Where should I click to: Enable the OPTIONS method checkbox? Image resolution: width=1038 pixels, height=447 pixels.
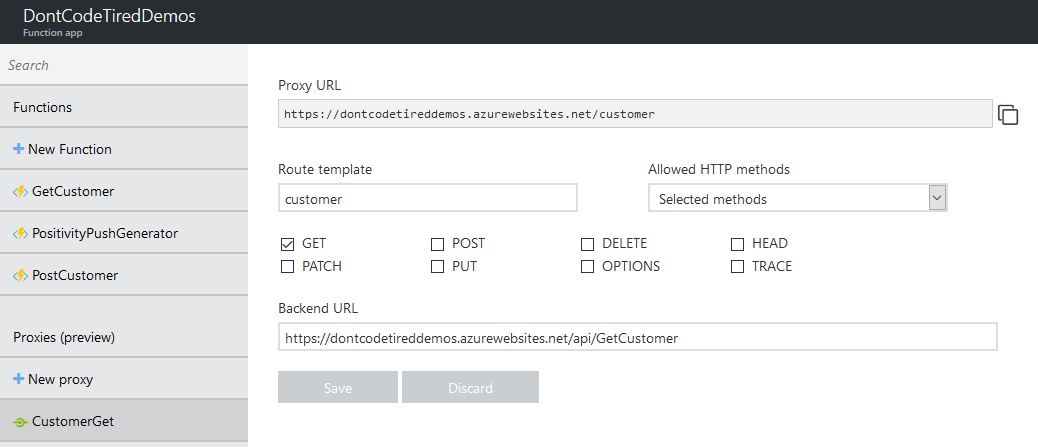(x=587, y=267)
